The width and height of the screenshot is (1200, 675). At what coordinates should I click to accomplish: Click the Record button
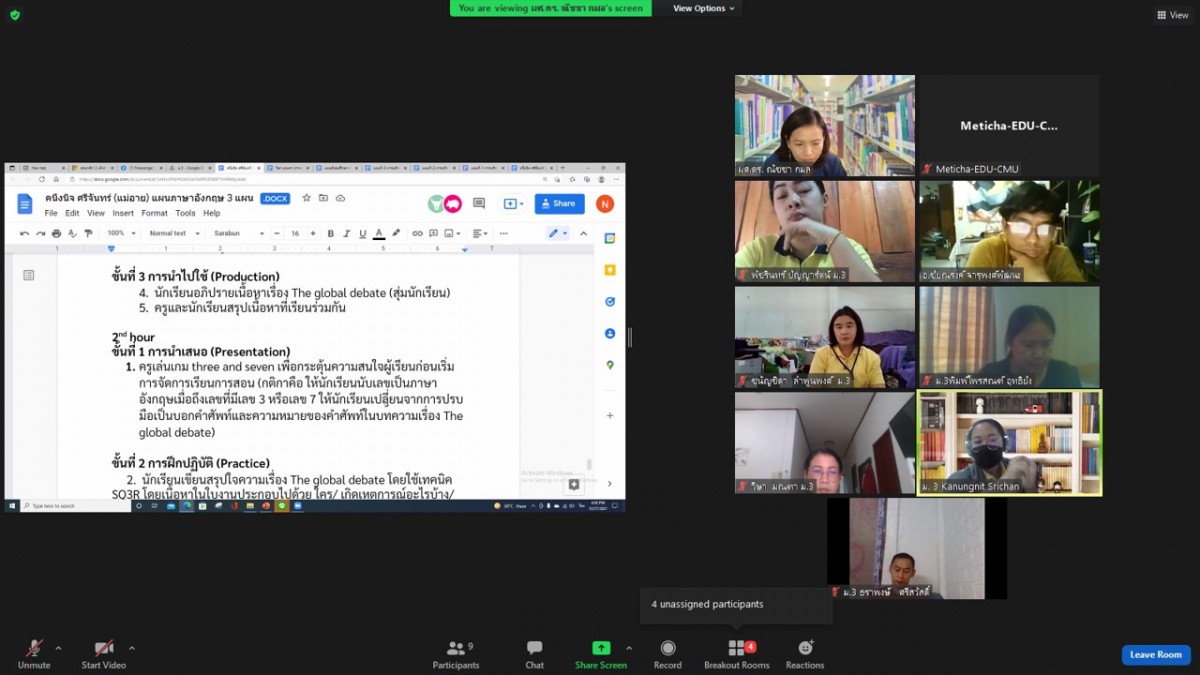point(668,654)
